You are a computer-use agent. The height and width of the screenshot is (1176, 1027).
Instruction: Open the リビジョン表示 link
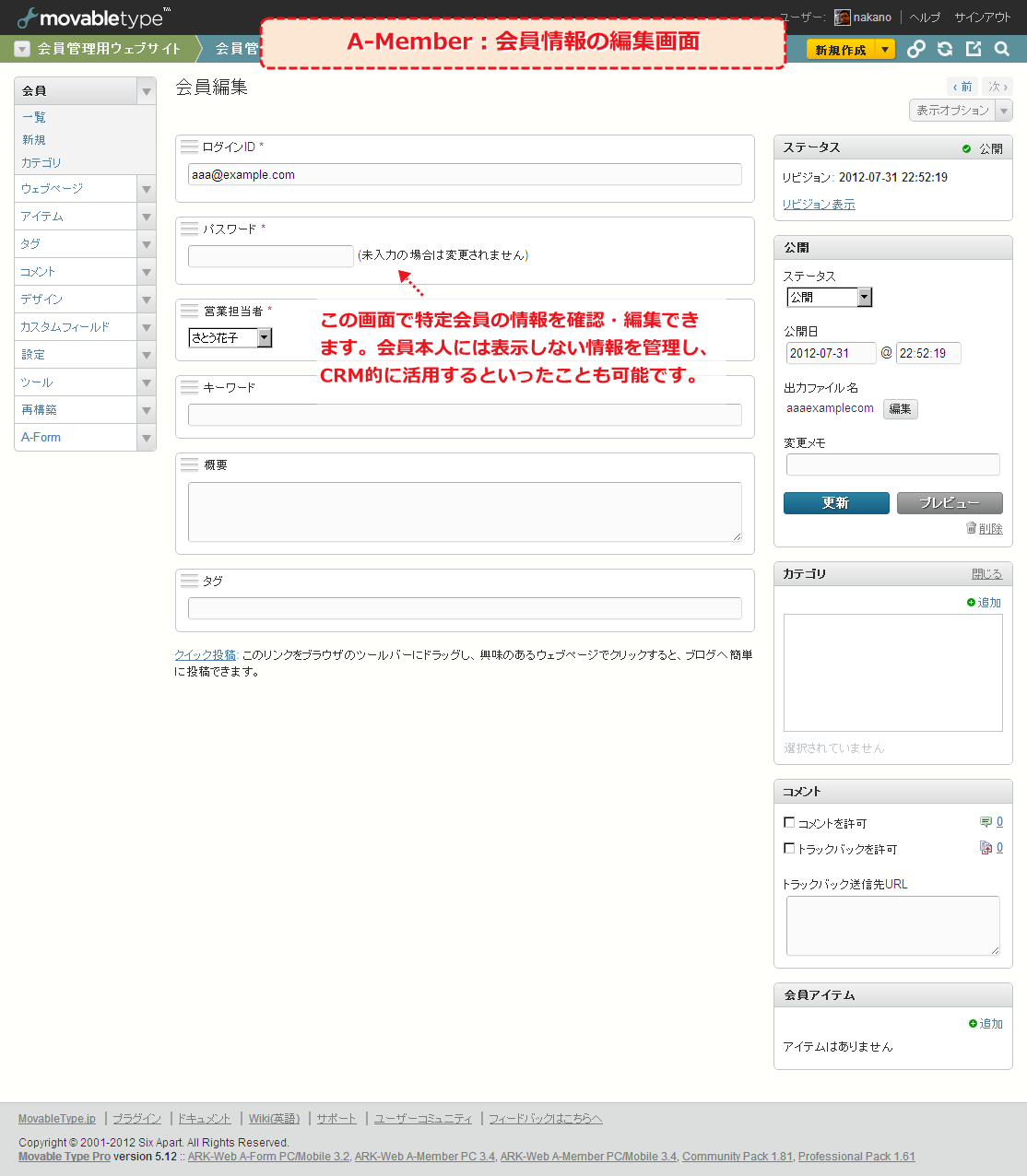point(819,205)
